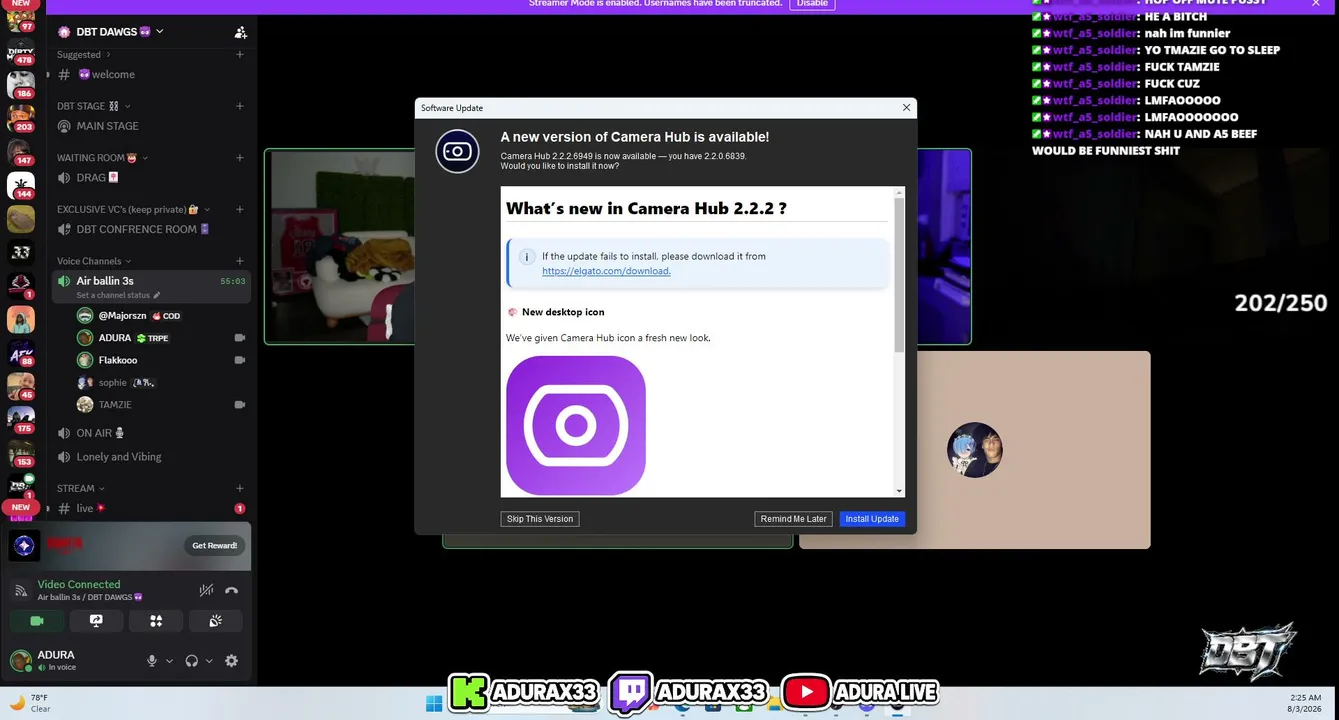1339x720 pixels.
Task: Click Skip This Version button
Action: (x=540, y=519)
